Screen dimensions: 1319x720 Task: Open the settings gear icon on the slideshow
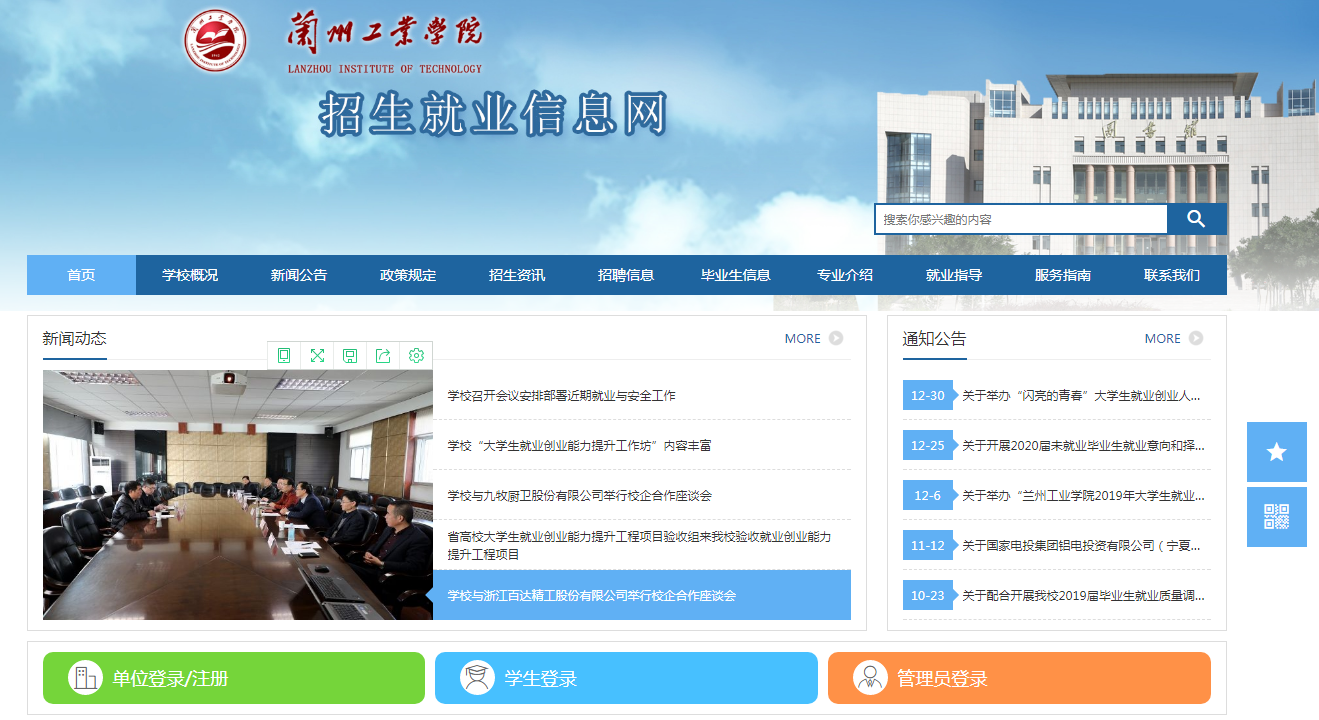[416, 355]
